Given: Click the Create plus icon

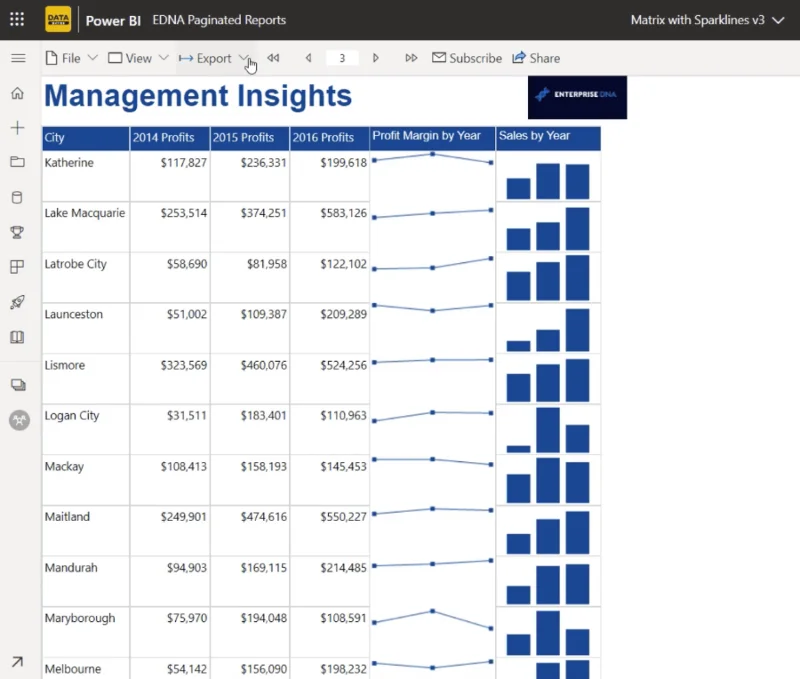Looking at the screenshot, I should coord(17,128).
